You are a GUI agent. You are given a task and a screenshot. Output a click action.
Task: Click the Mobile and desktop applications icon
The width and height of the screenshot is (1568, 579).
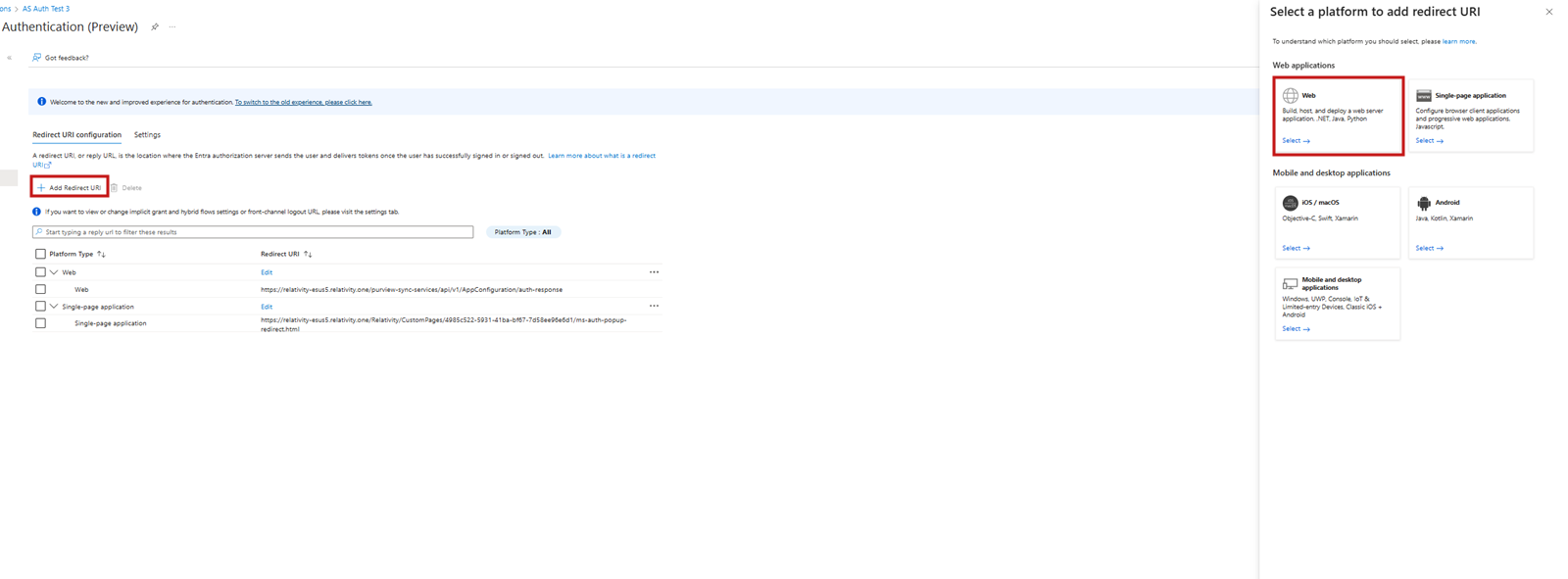1291,284
